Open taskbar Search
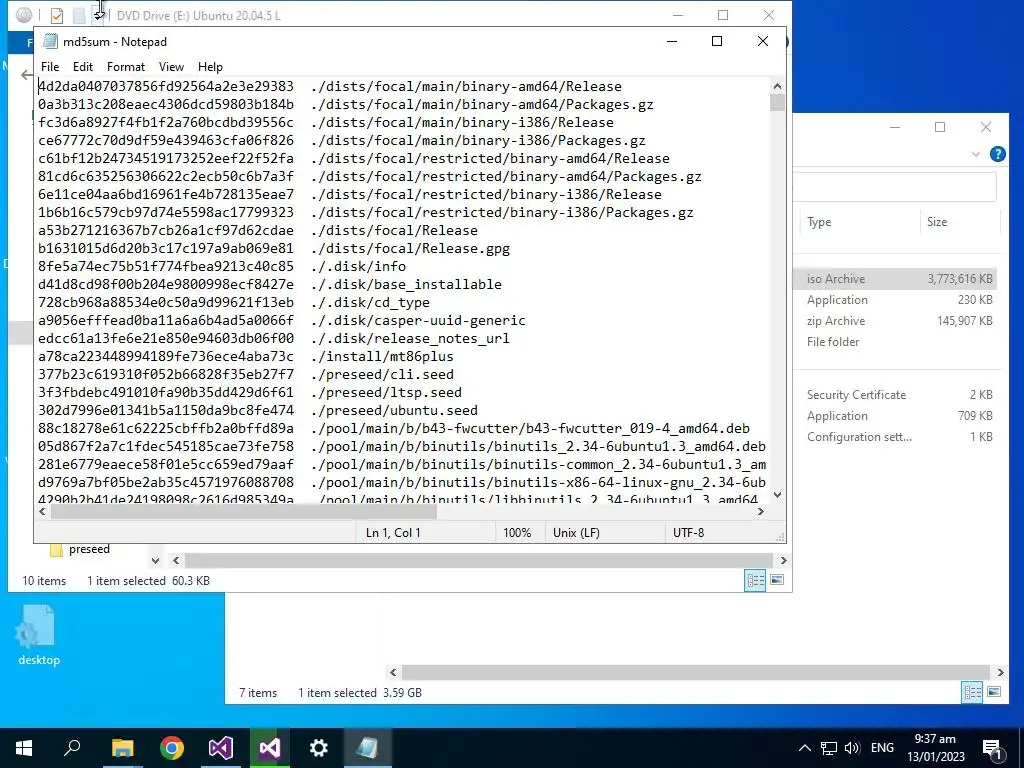Screen dimensions: 1024x768 tap(72, 748)
